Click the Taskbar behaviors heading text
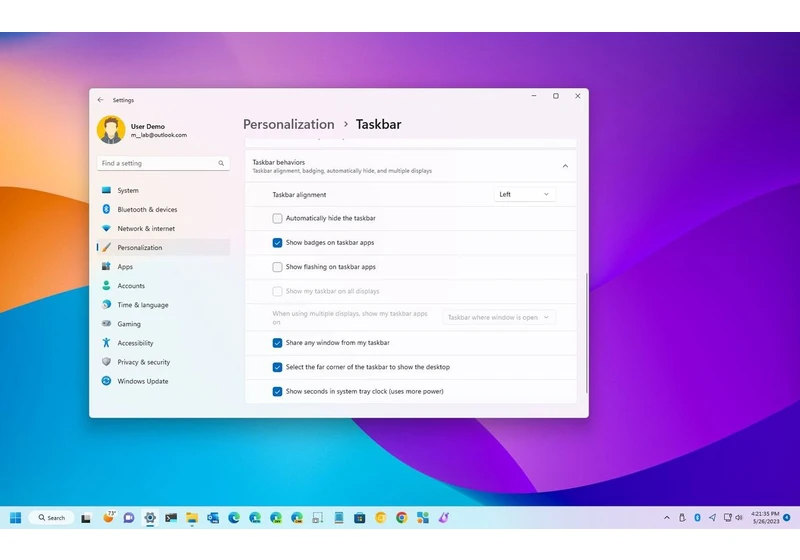Screen dimensions: 800x560 (279, 162)
